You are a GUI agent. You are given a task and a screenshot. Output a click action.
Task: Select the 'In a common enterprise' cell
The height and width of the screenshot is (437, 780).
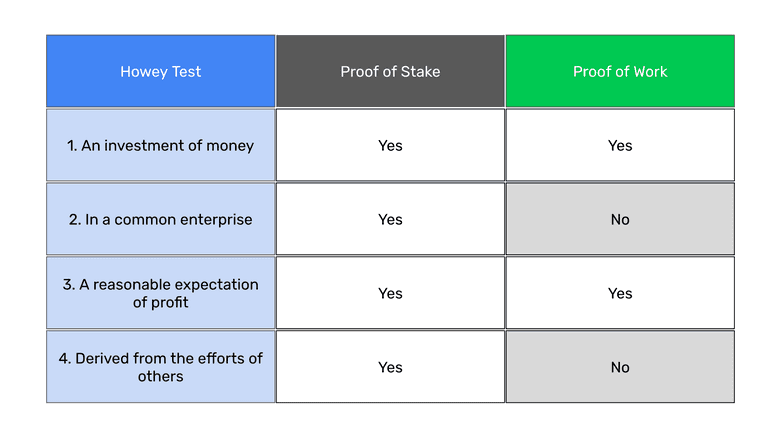click(160, 219)
